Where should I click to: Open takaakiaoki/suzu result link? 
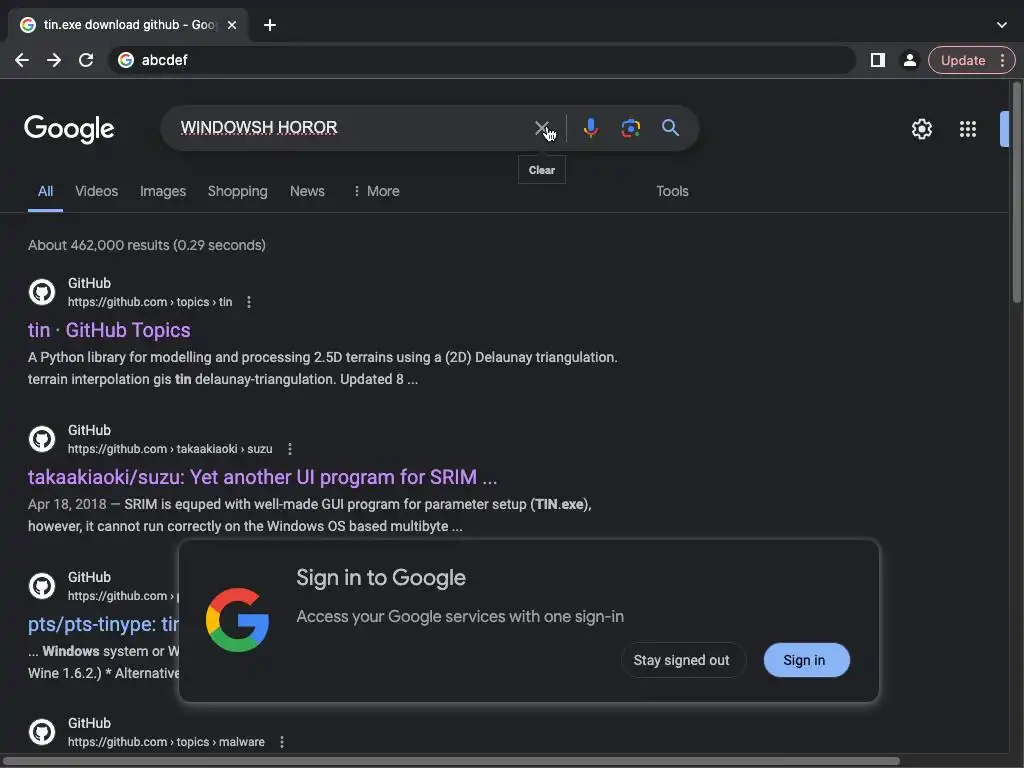point(263,477)
